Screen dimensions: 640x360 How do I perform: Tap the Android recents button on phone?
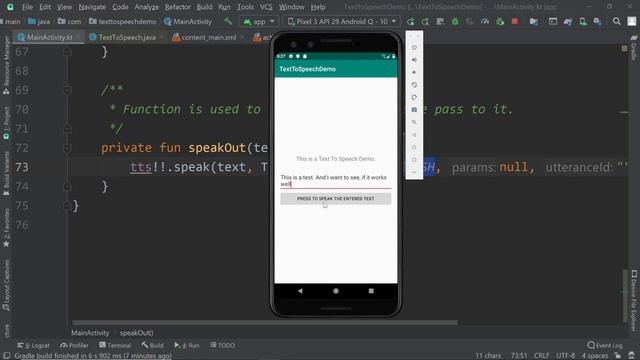[371, 291]
